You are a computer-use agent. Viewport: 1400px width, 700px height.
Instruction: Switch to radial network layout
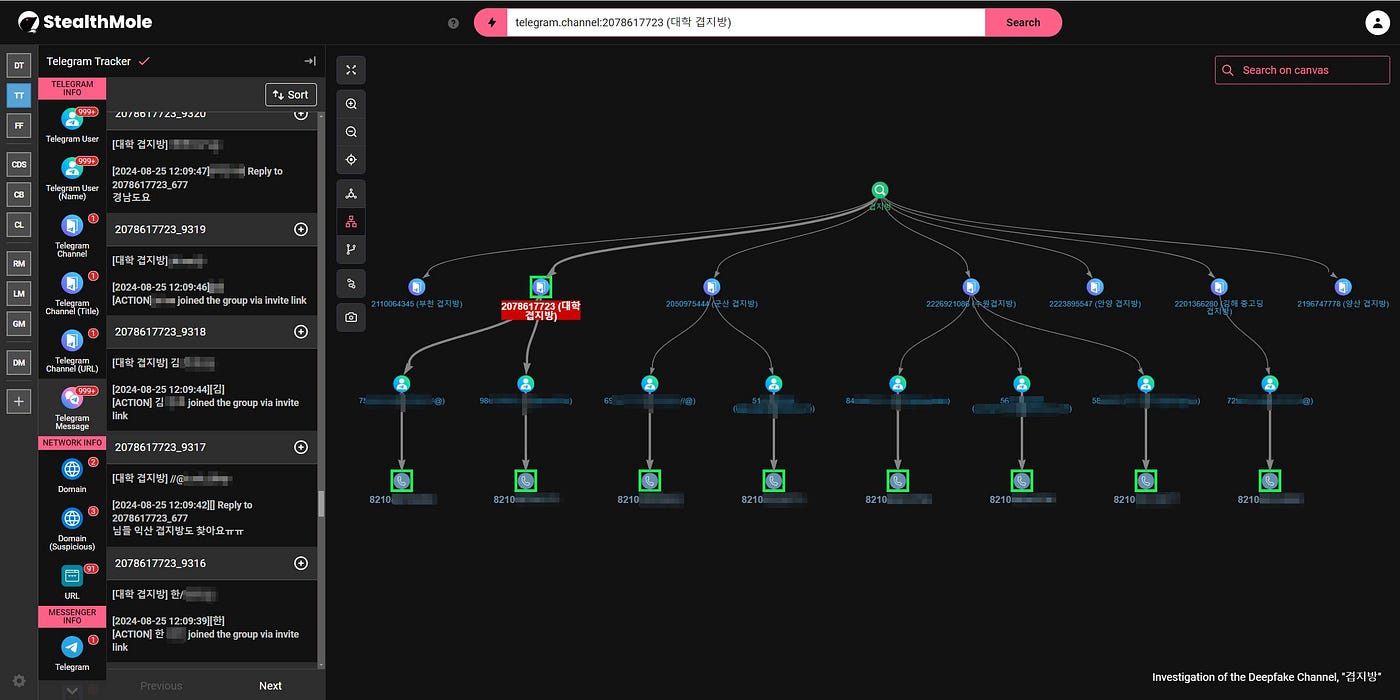point(351,194)
